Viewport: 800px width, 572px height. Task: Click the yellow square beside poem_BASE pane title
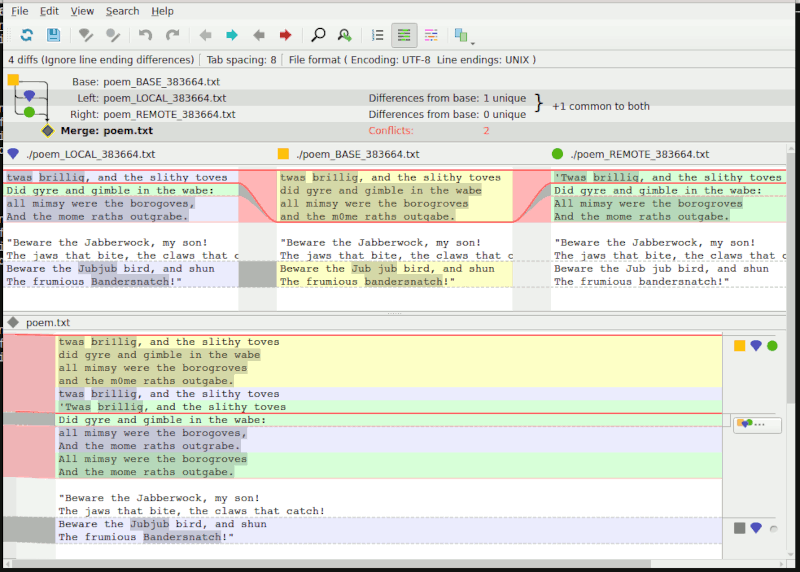click(283, 154)
